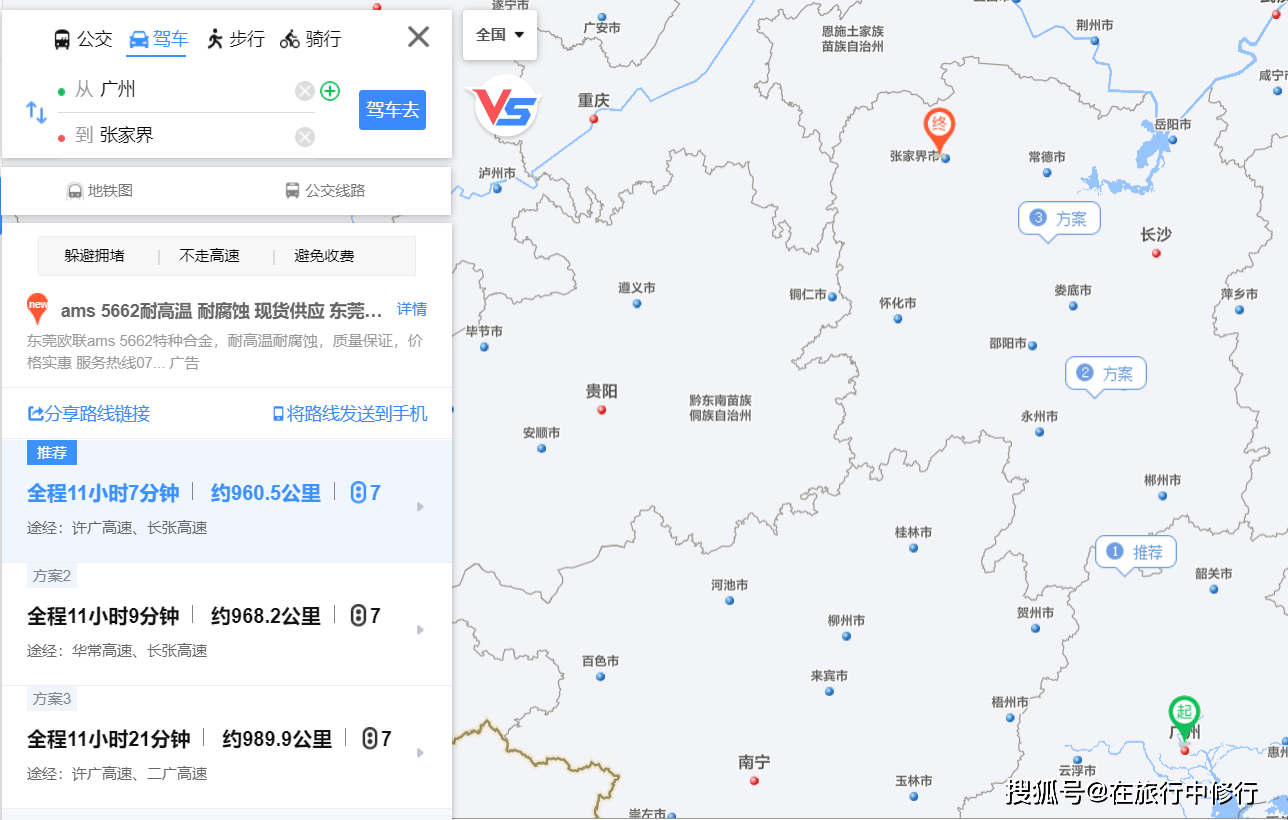Close the route planning panel
Screen dimensions: 1288x820
coord(418,37)
